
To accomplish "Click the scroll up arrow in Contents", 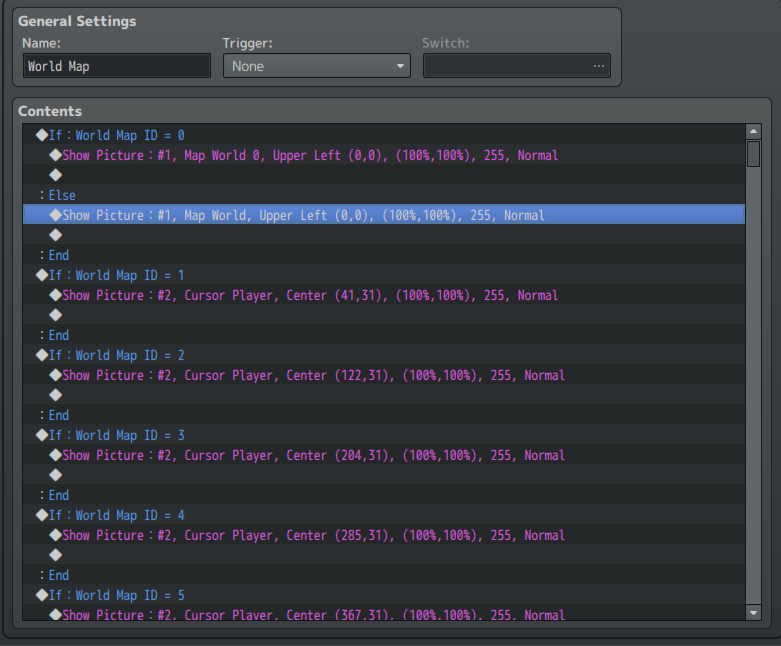I will click(x=754, y=132).
